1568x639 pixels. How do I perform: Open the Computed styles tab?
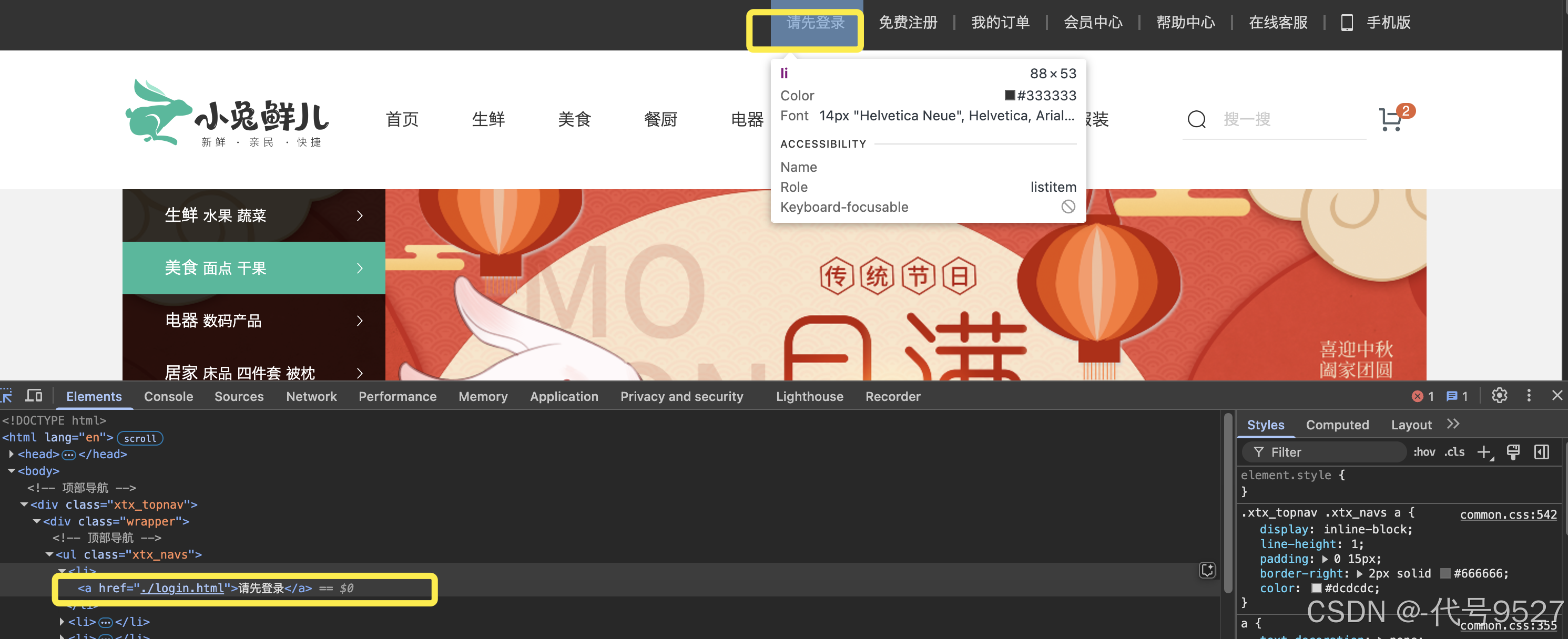point(1337,425)
